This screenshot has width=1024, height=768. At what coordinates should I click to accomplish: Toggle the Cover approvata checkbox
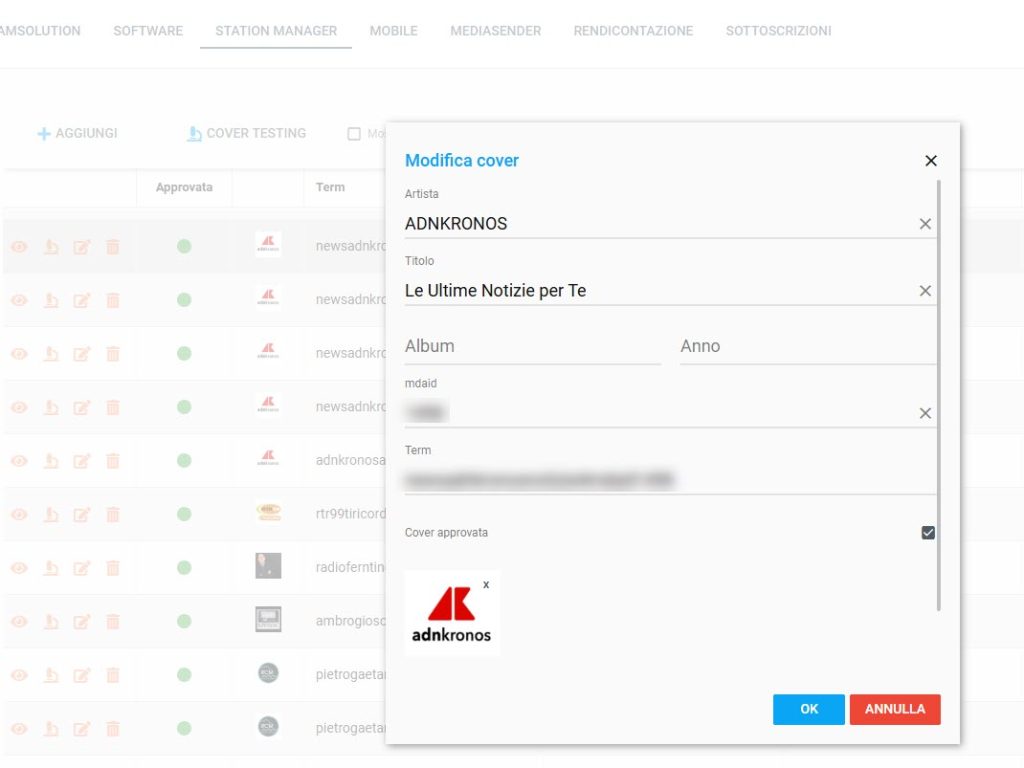pyautogui.click(x=928, y=533)
